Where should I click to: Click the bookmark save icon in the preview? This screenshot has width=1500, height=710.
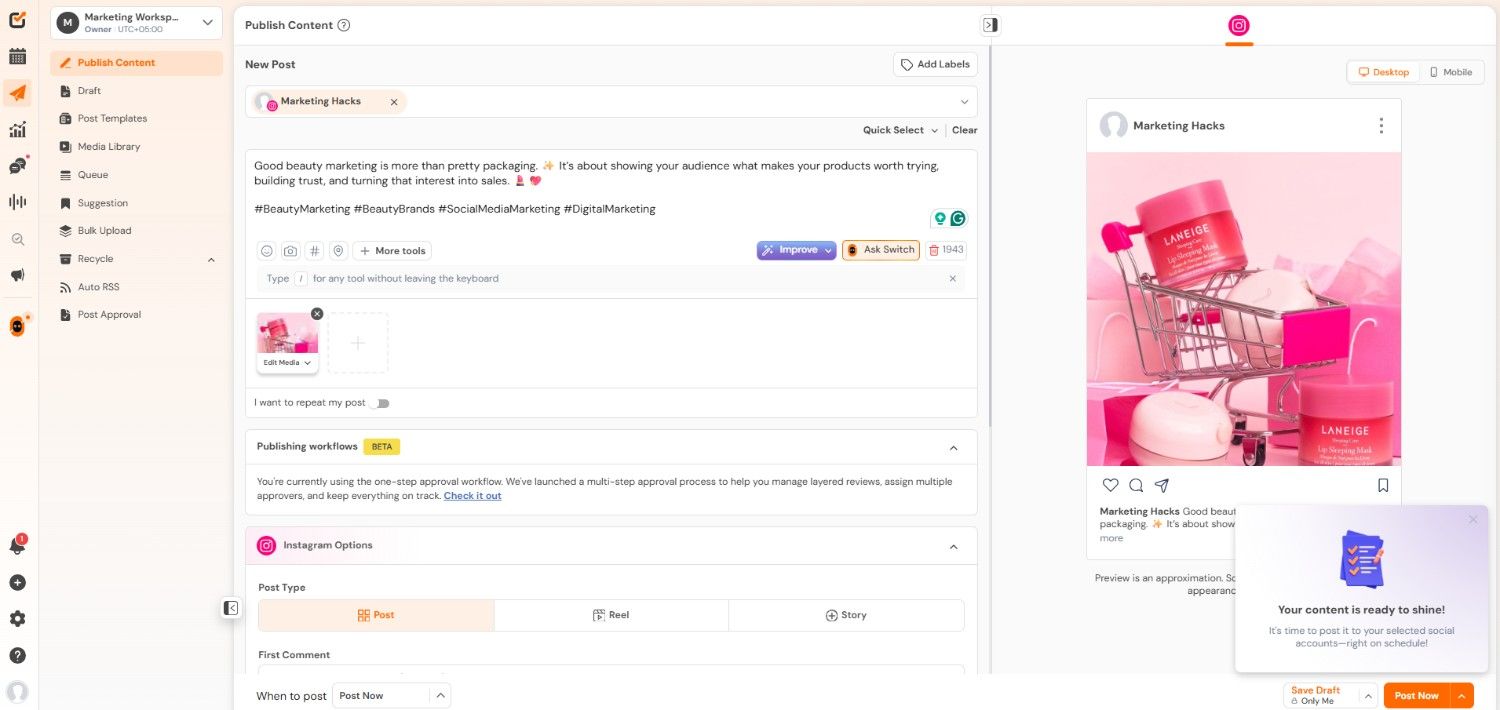[1383, 485]
